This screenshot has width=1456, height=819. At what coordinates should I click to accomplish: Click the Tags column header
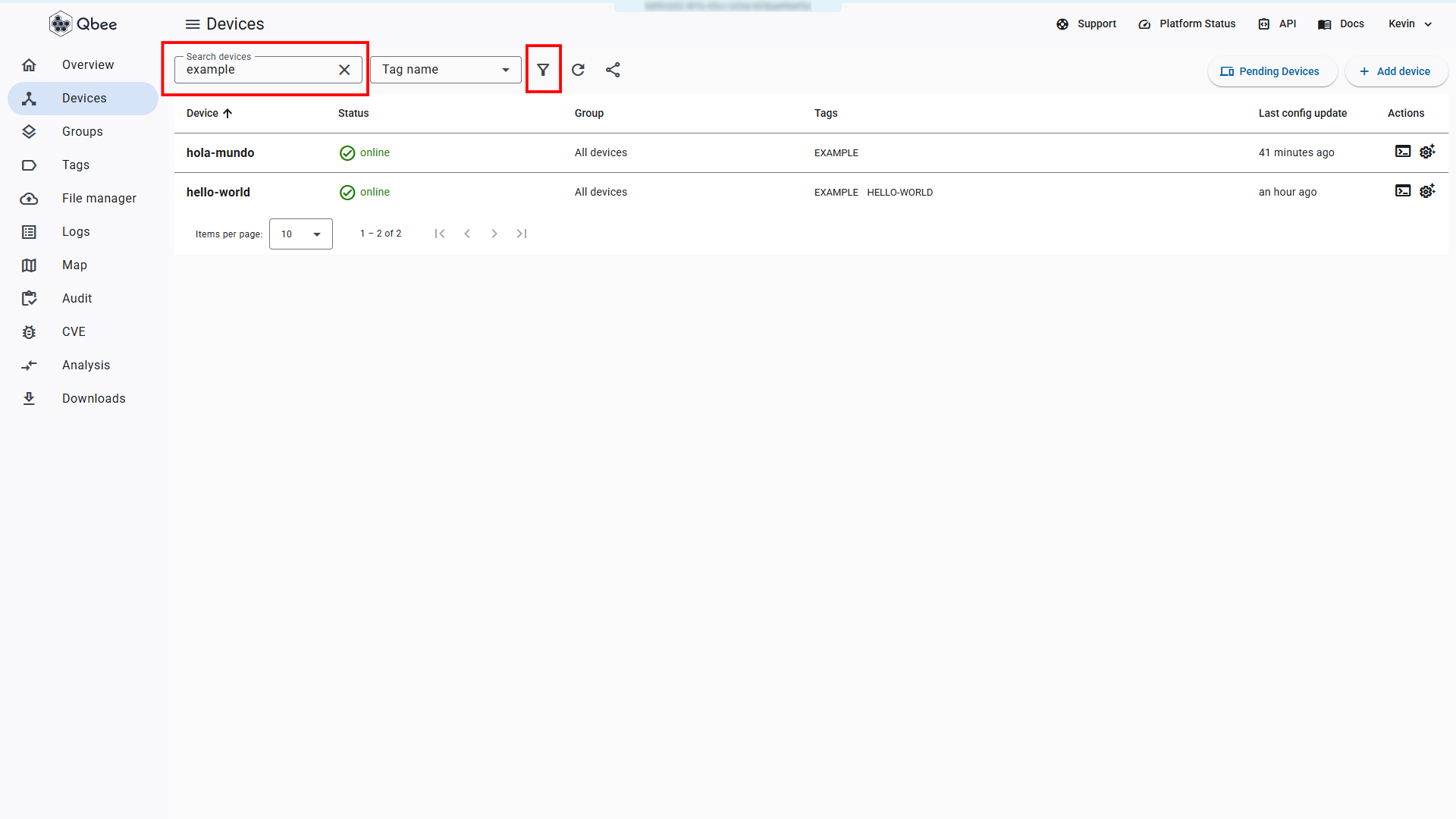826,114
